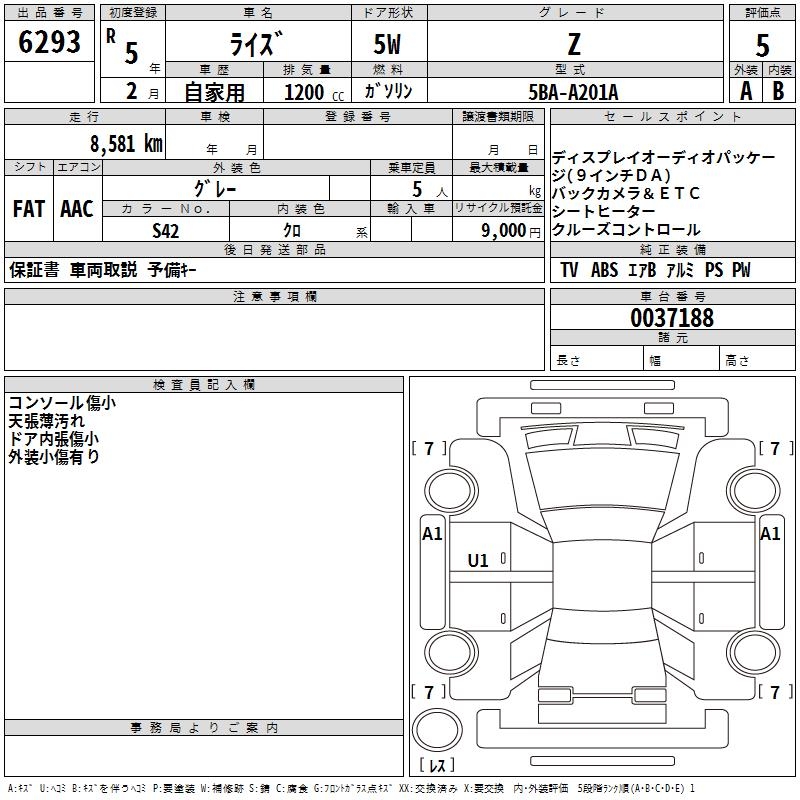Click color number S42
The height and width of the screenshot is (800, 800).
pos(166,231)
